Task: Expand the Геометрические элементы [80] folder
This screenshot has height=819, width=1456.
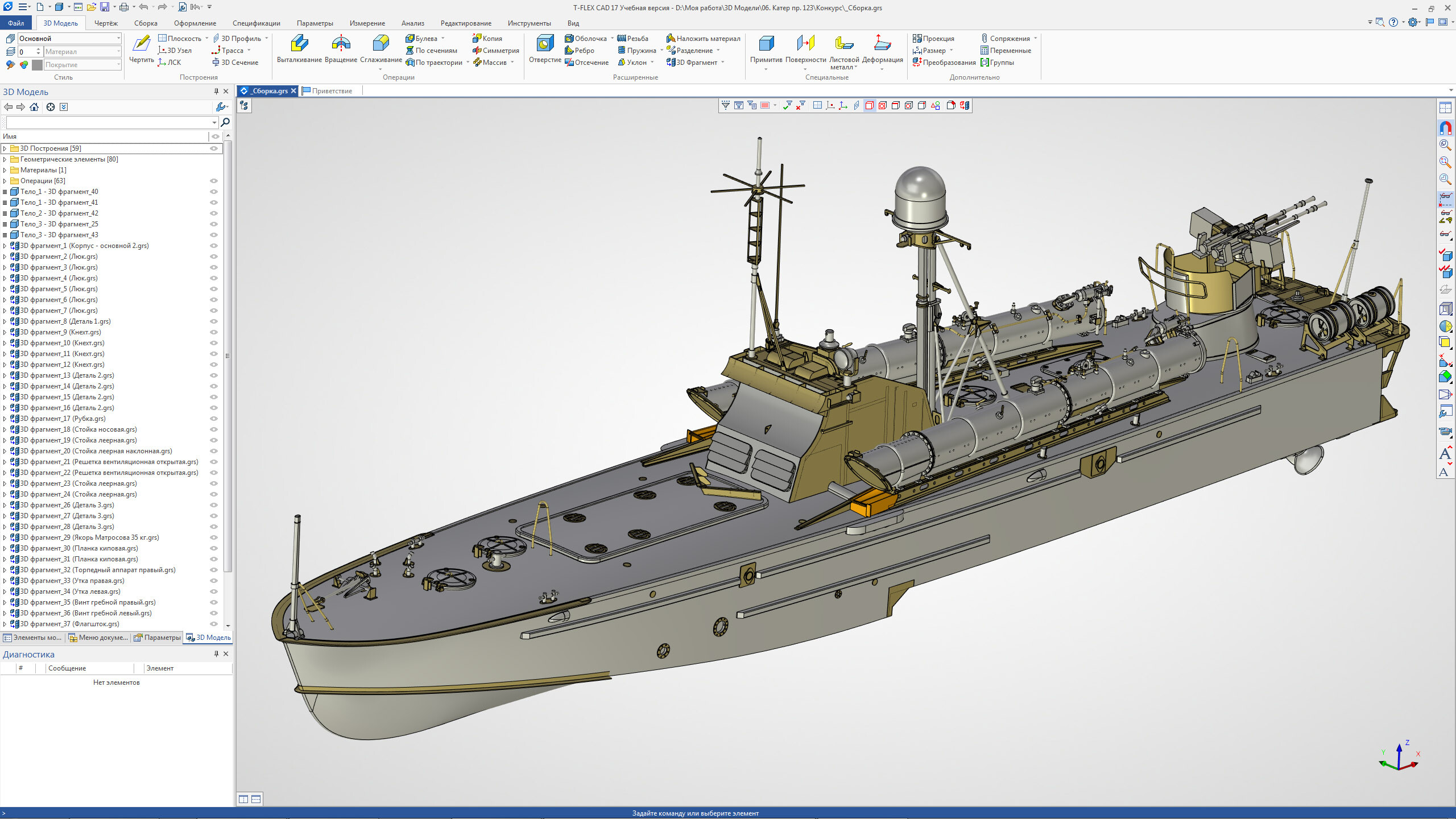Action: coord(5,159)
